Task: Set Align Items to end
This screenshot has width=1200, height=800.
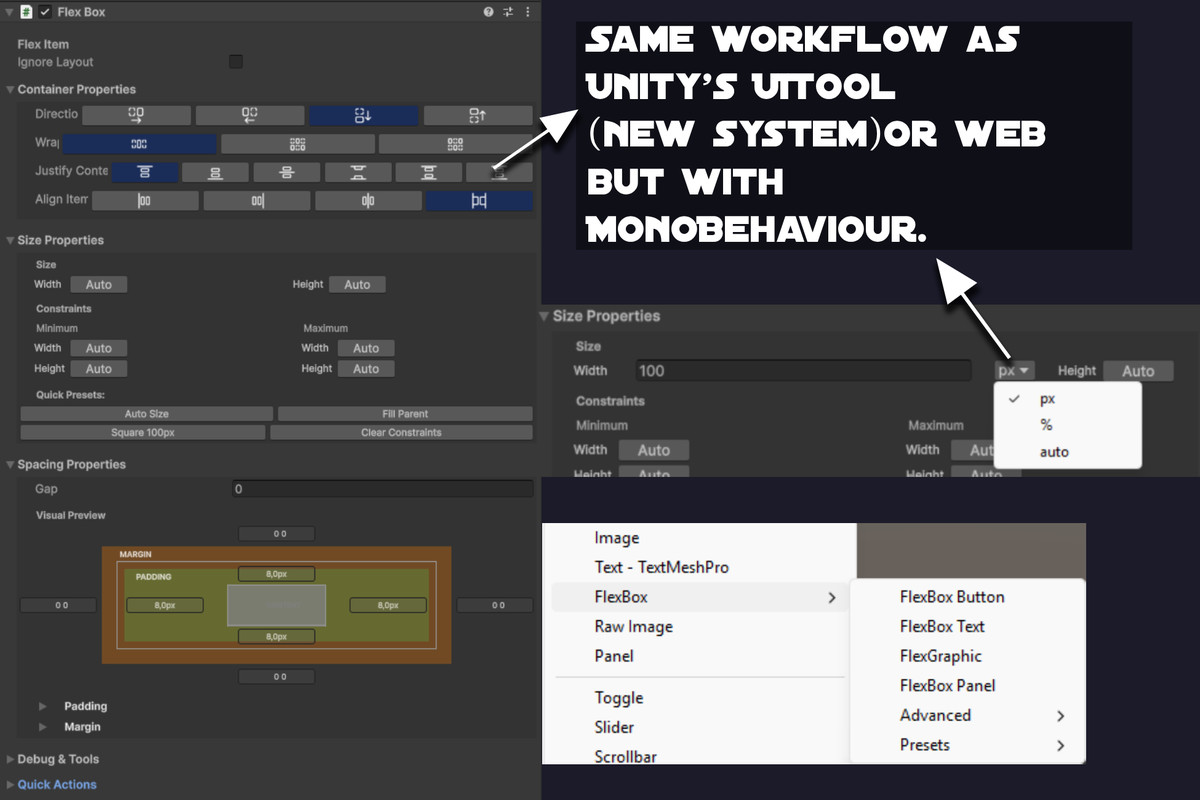Action: (257, 201)
